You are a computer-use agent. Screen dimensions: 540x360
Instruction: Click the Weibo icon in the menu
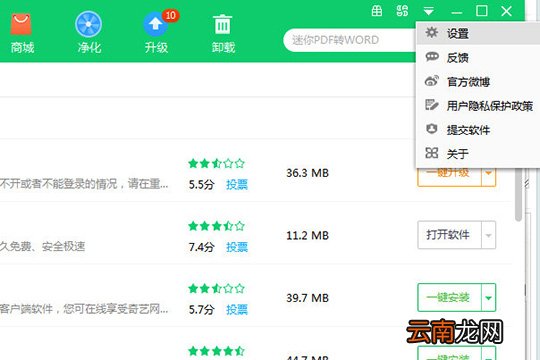(432, 81)
